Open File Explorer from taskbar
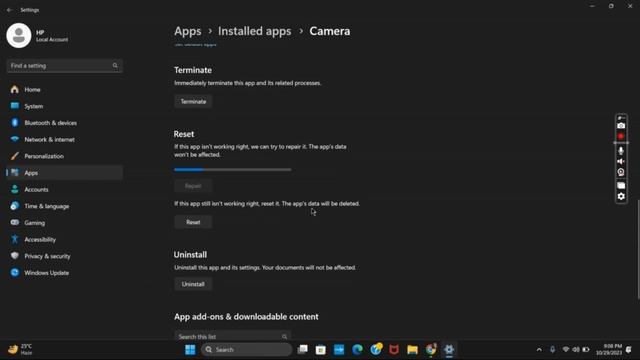This screenshot has width=640, height=360. click(x=412, y=350)
